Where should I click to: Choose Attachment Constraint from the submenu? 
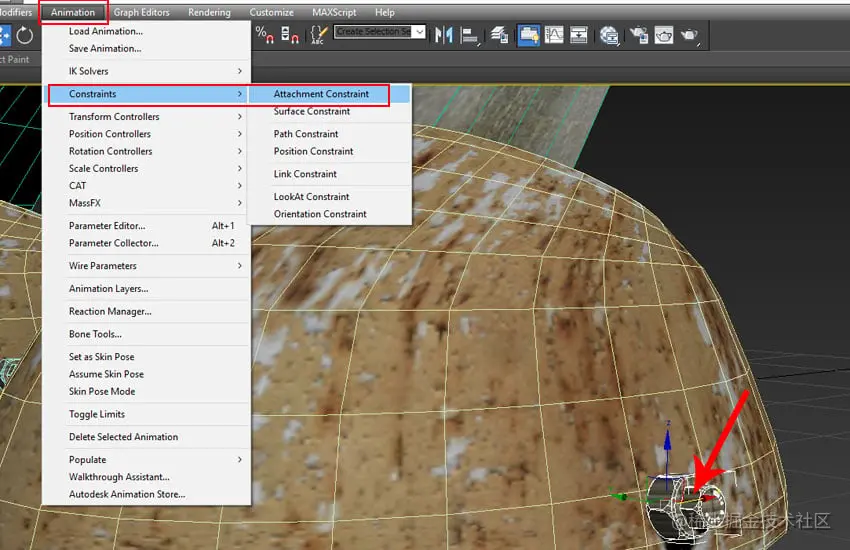[x=321, y=94]
